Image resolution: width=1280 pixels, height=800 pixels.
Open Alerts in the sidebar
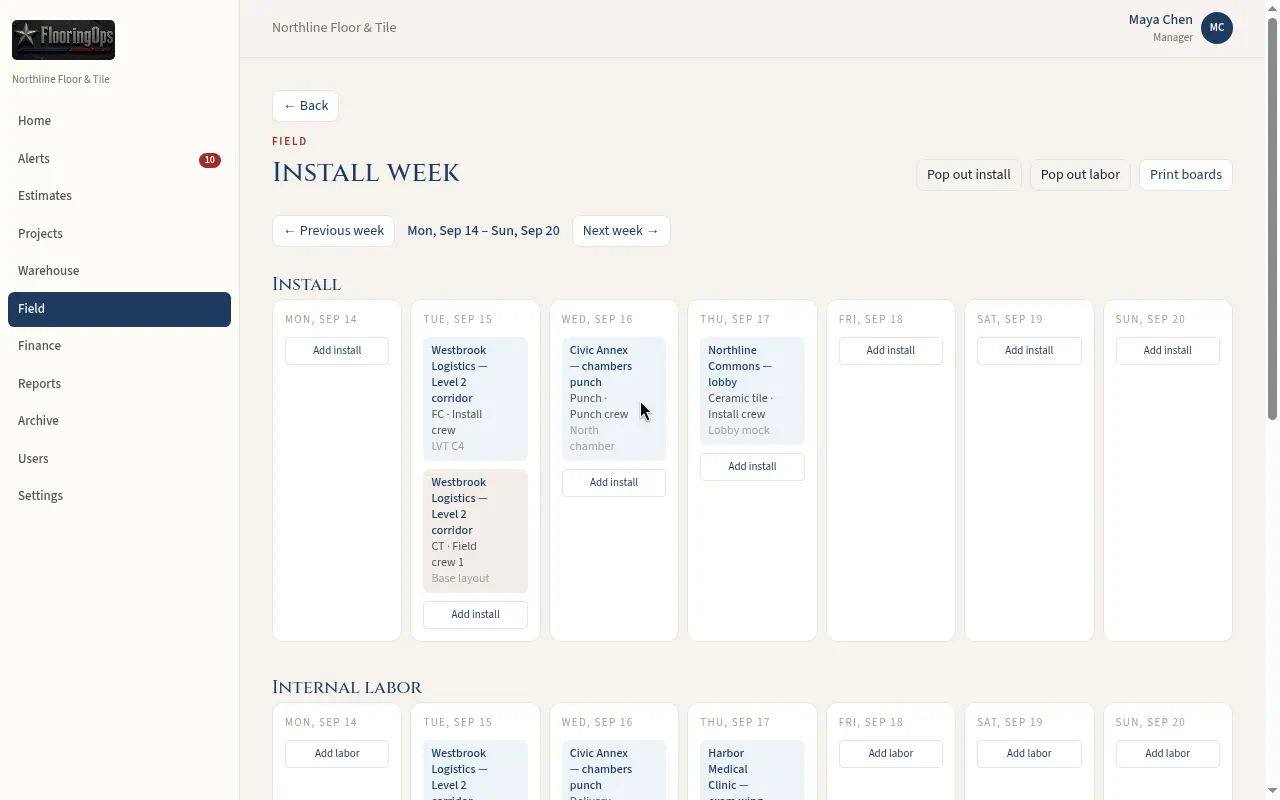119,159
